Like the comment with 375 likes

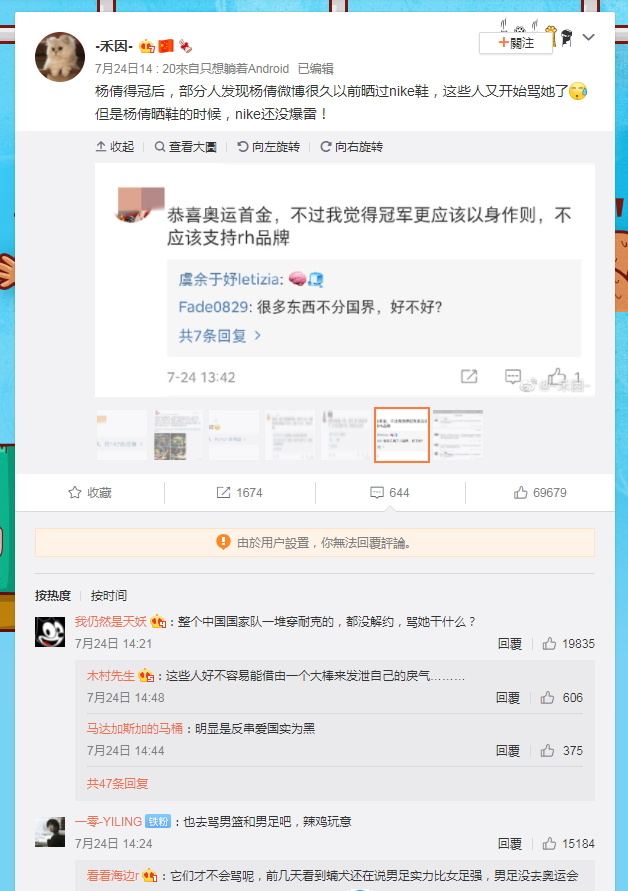[562, 751]
